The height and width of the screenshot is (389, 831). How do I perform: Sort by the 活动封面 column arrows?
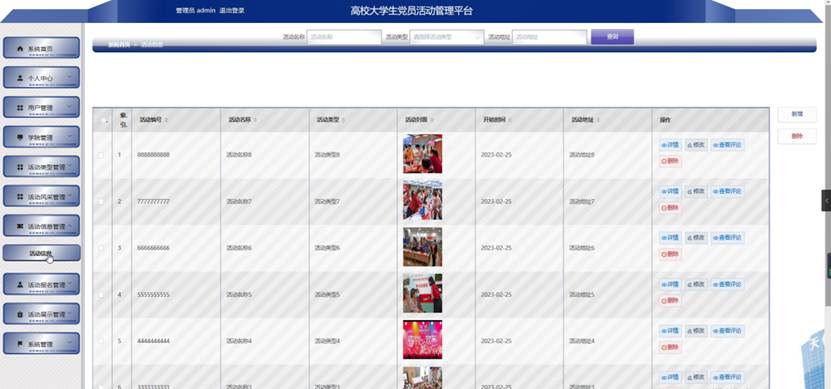point(432,120)
